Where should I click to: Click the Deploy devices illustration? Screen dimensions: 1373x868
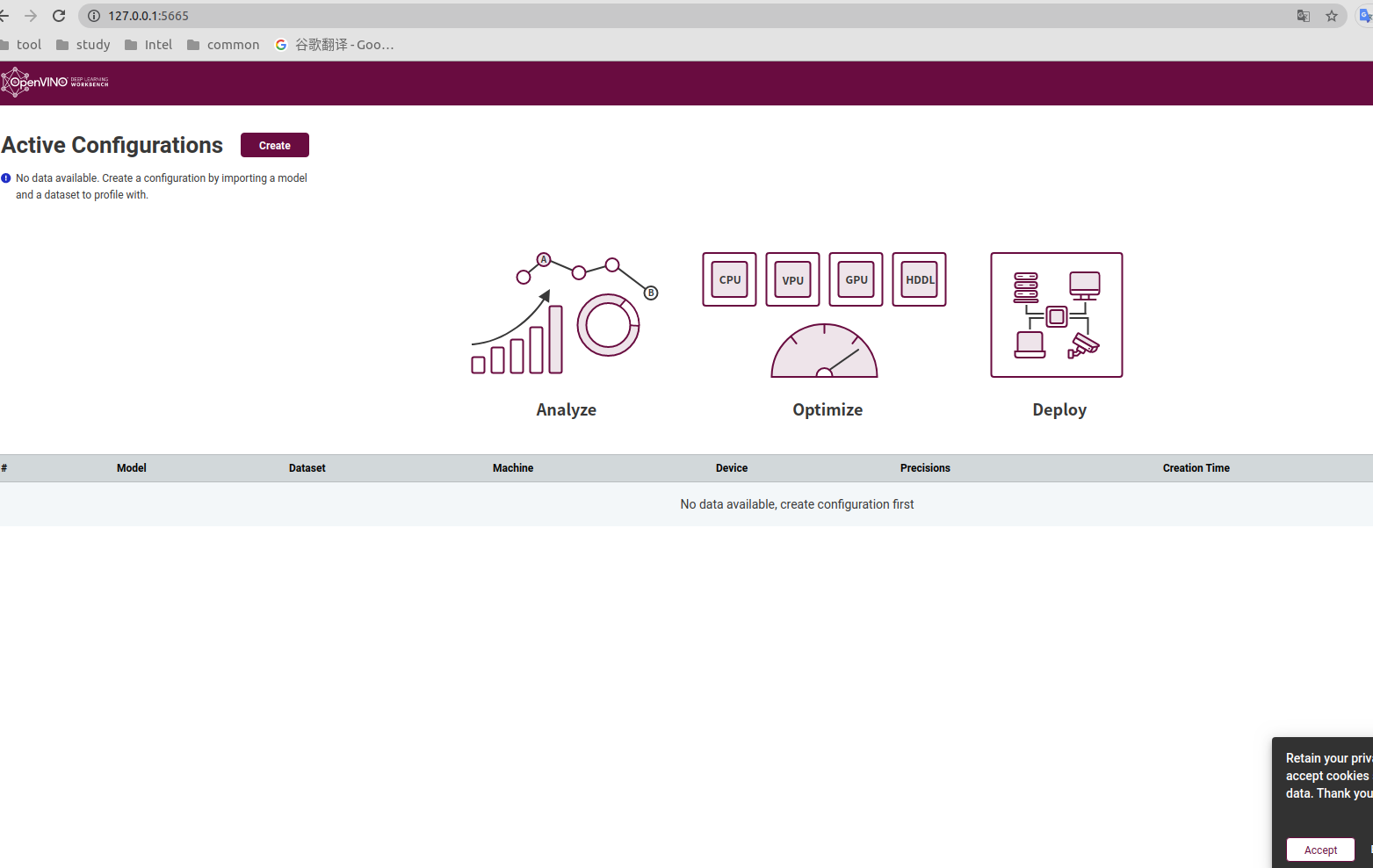[1057, 315]
